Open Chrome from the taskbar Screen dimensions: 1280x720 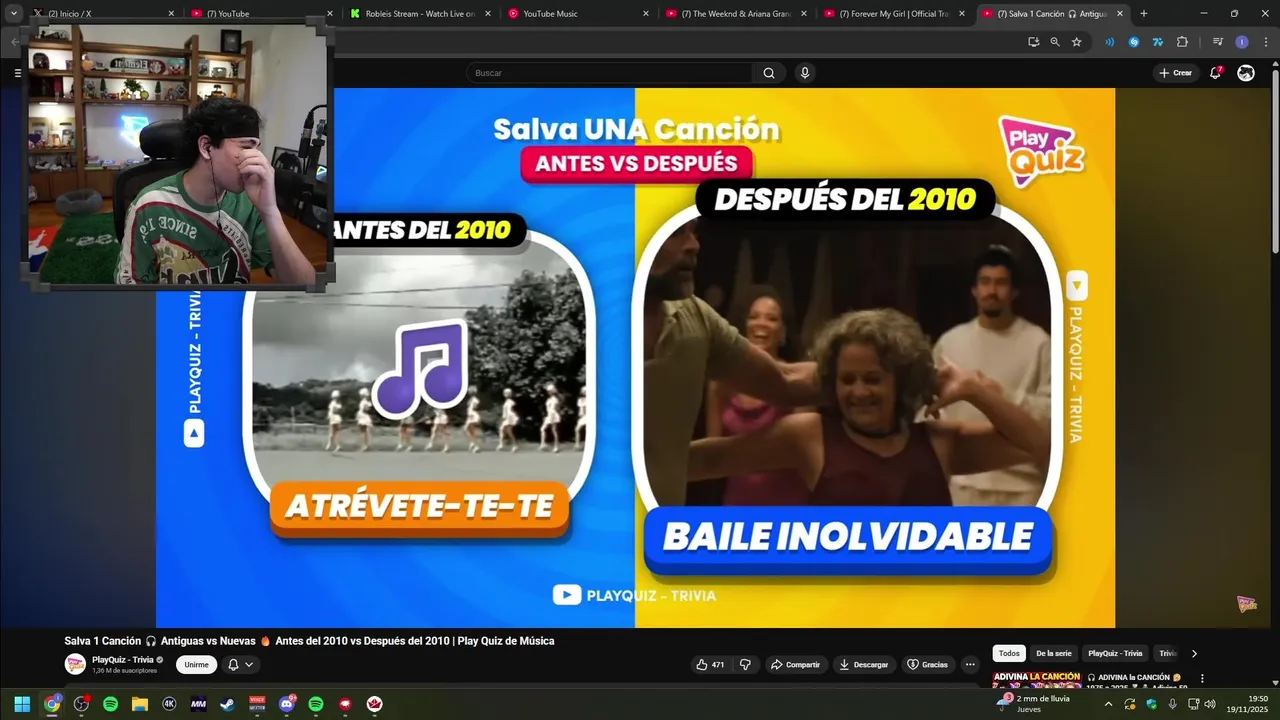[52, 704]
